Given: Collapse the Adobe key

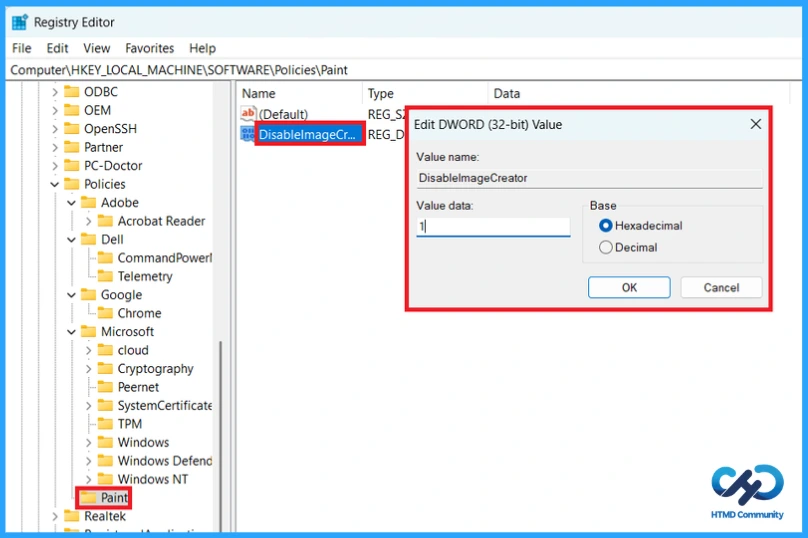Looking at the screenshot, I should pos(72,203).
